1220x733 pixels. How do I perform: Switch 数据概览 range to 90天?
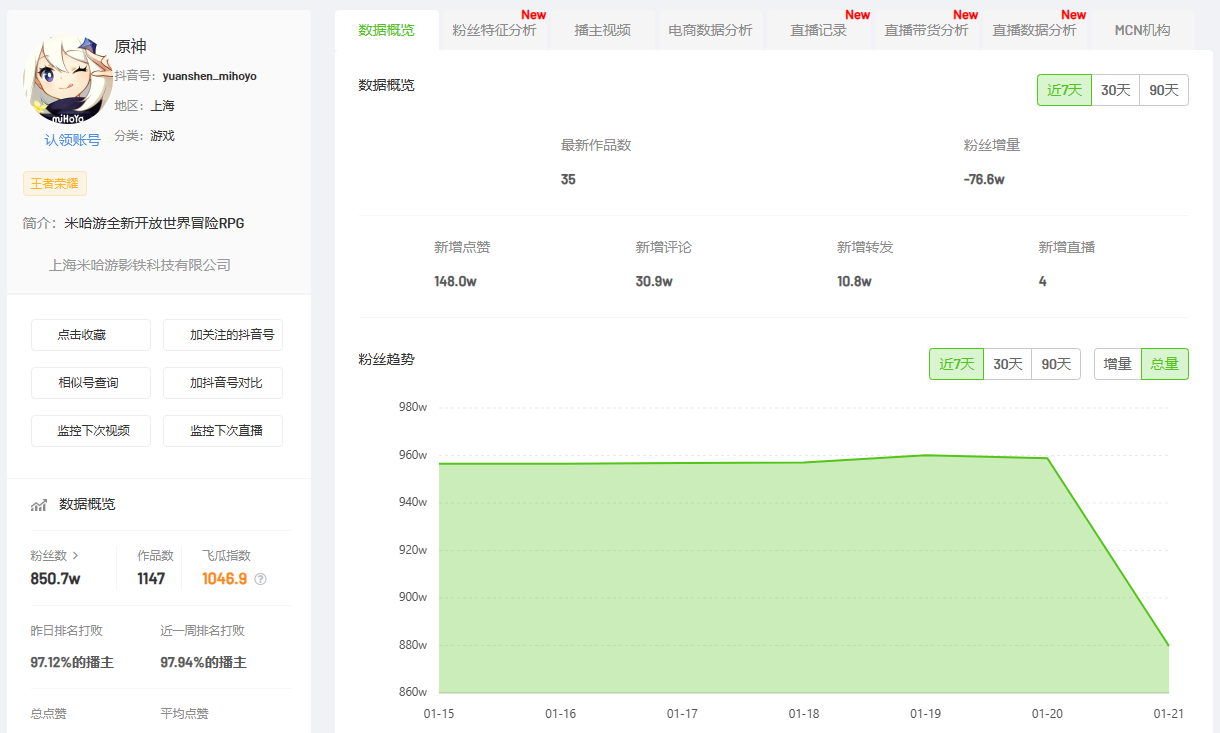pyautogui.click(x=1163, y=90)
